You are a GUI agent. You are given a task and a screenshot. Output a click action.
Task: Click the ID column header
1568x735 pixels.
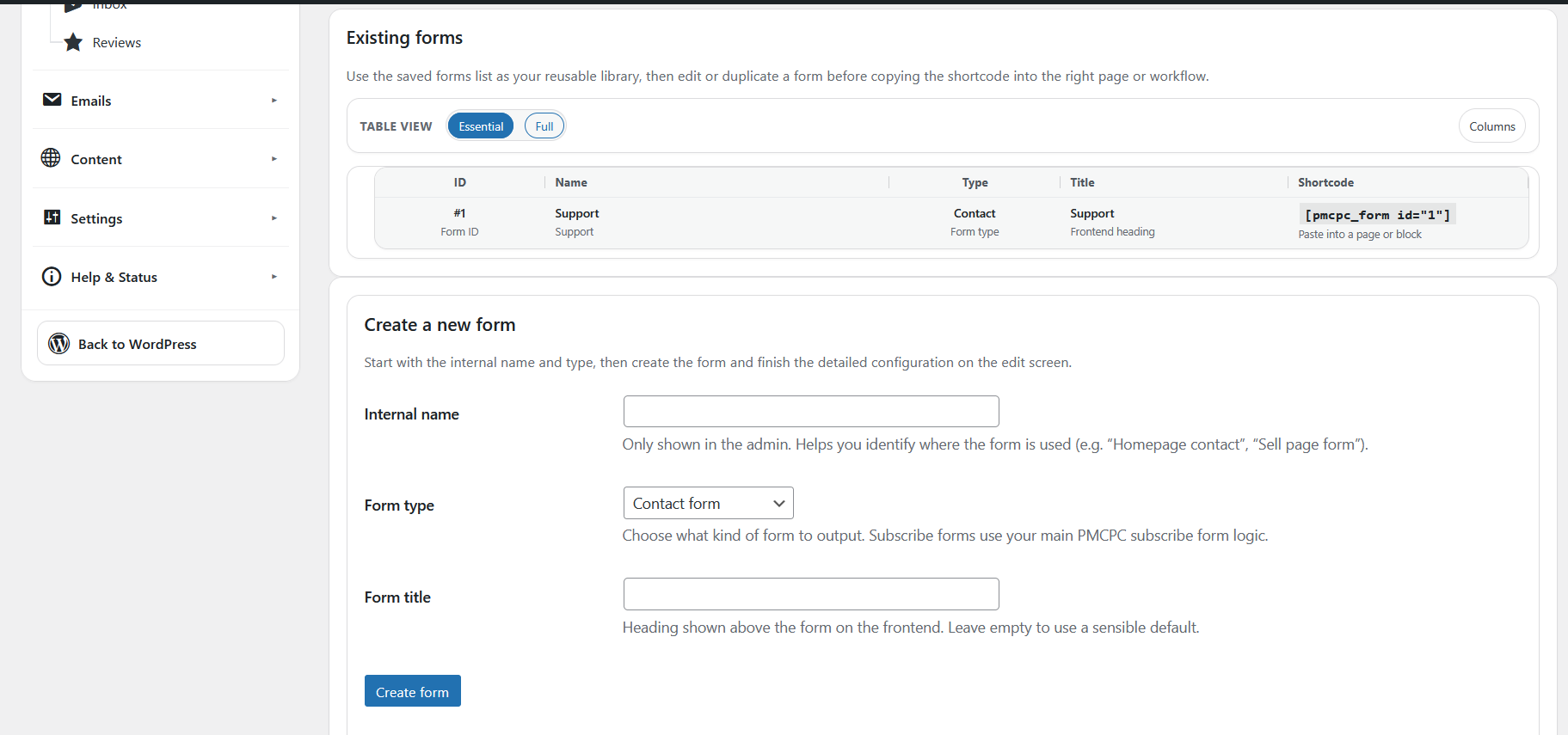pos(460,182)
